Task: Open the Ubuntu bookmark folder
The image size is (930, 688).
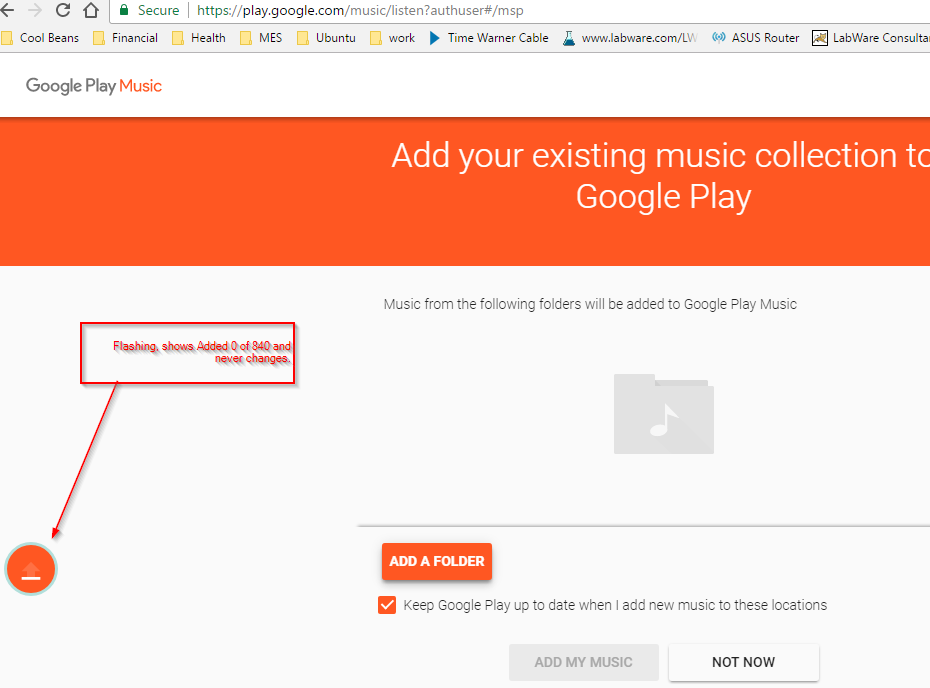Action: click(x=326, y=38)
